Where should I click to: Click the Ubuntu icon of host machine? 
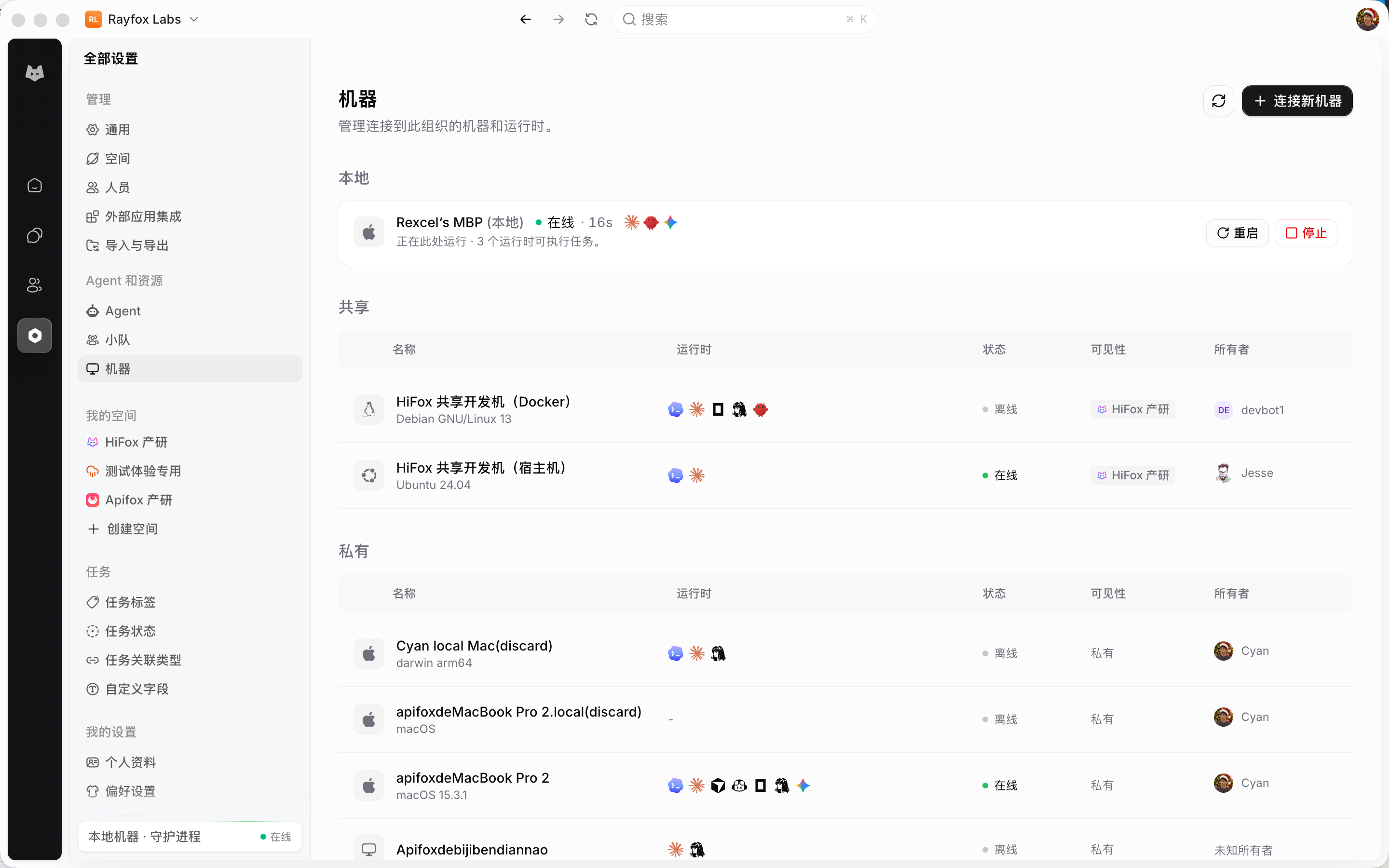point(369,475)
